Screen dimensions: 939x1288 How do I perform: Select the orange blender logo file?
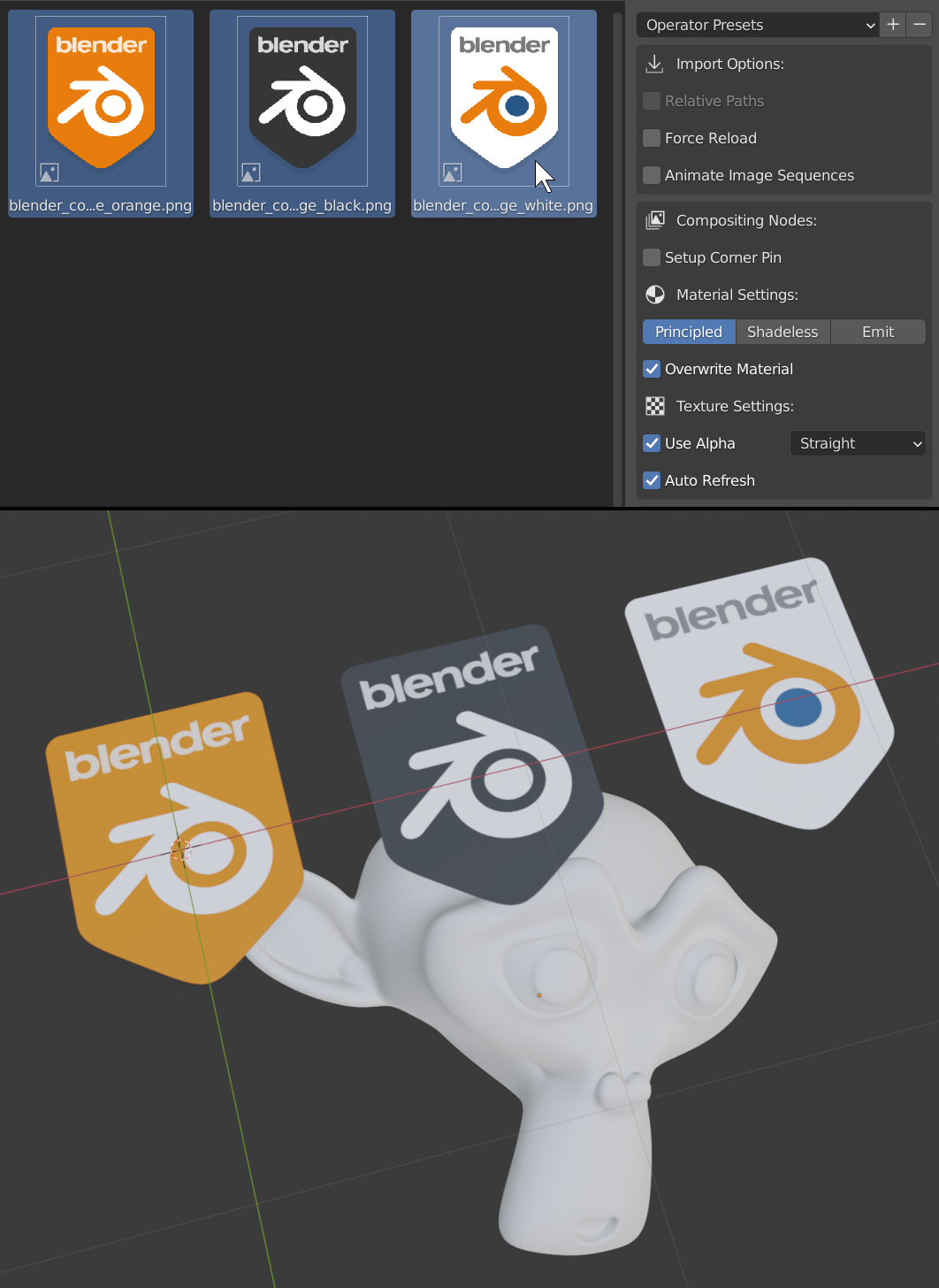(100, 100)
